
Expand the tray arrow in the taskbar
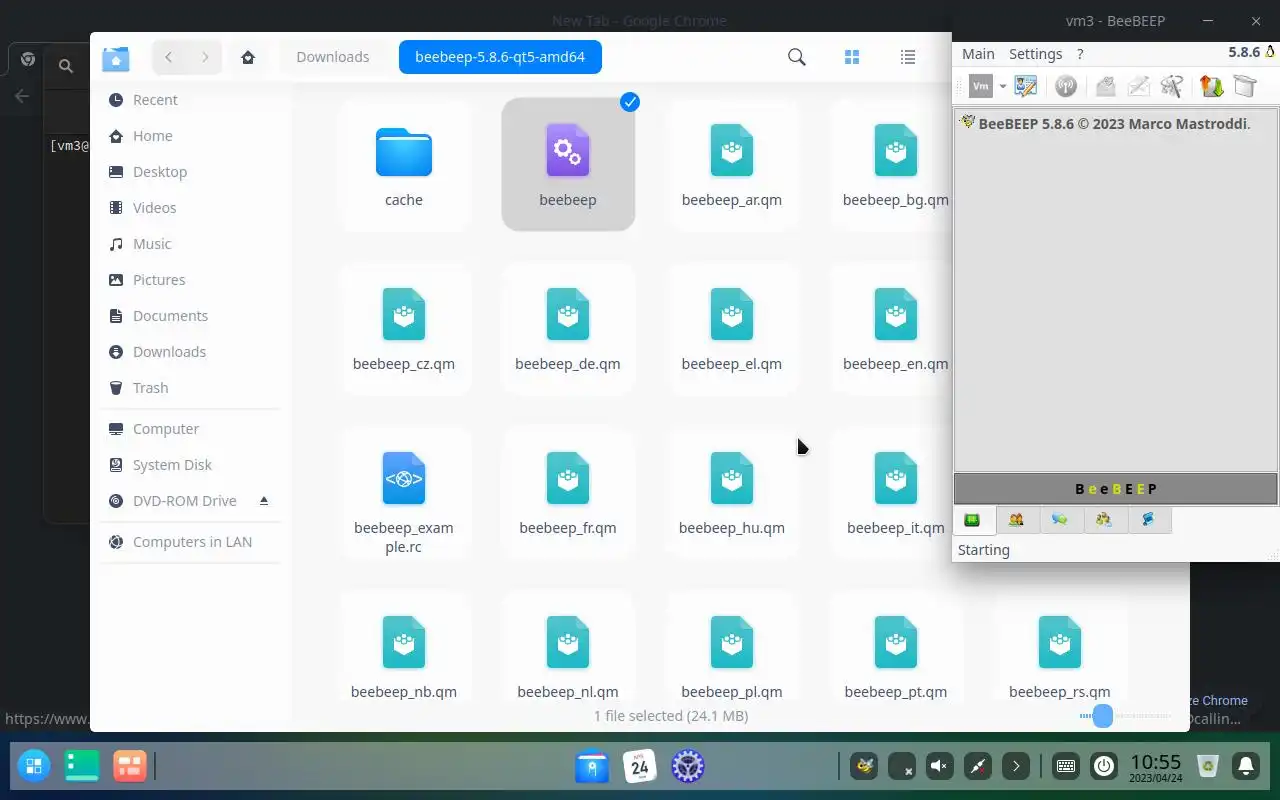[x=1016, y=766]
